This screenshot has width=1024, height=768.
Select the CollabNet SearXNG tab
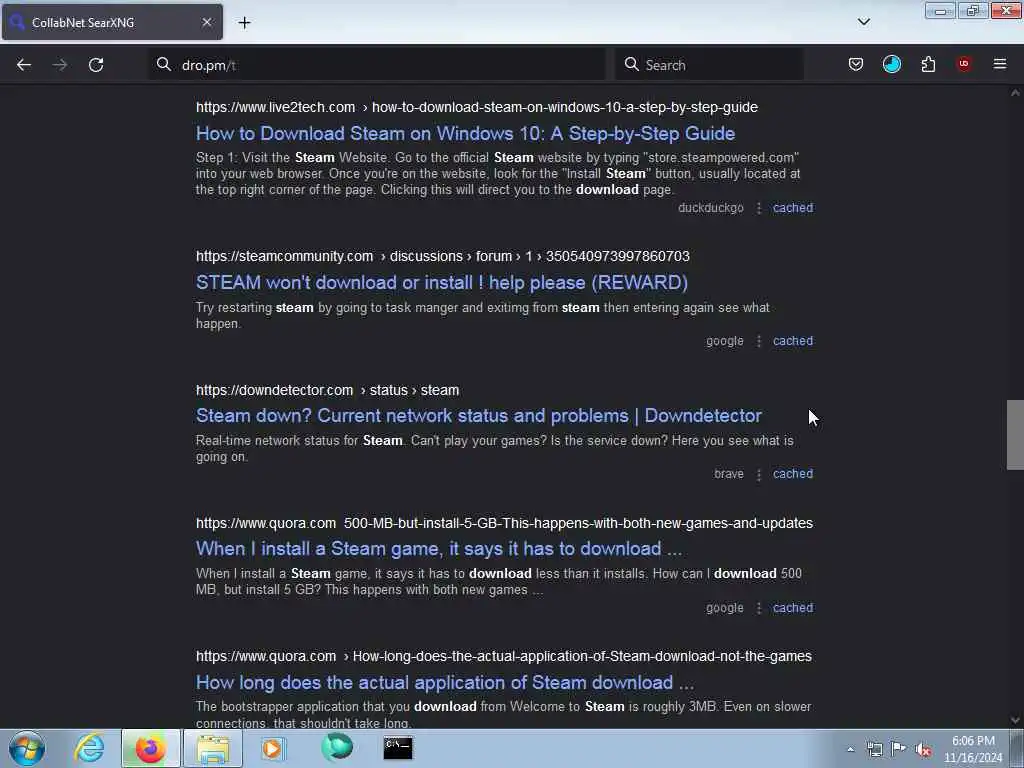[x=112, y=22]
